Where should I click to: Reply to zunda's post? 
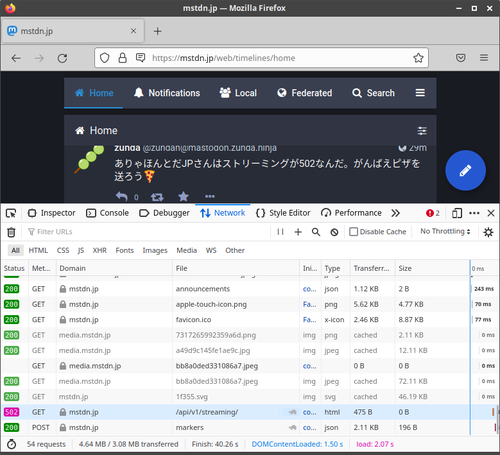(122, 197)
